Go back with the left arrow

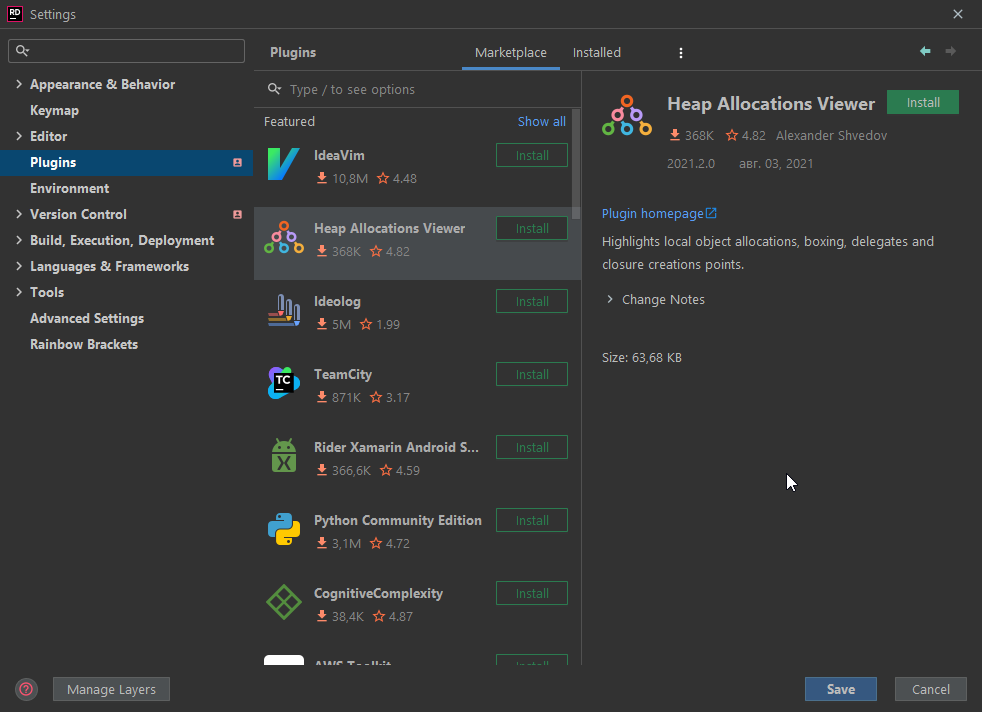coord(925,51)
